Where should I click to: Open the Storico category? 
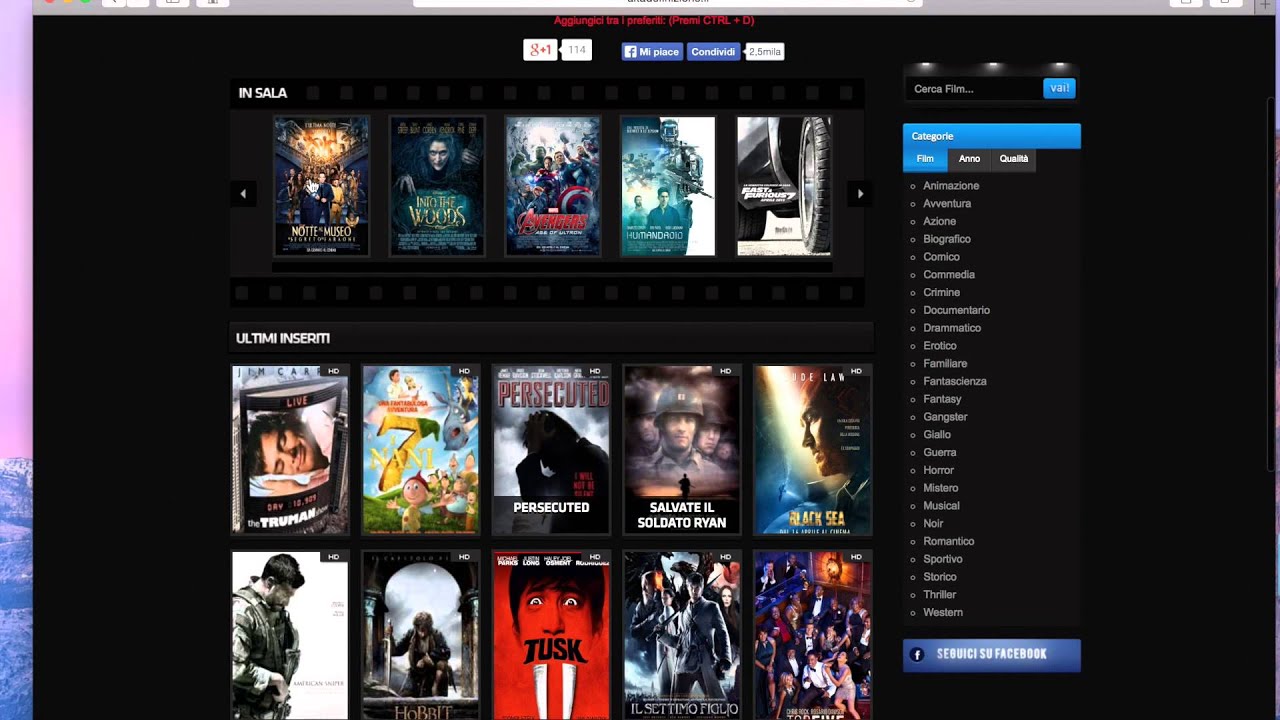(x=940, y=577)
